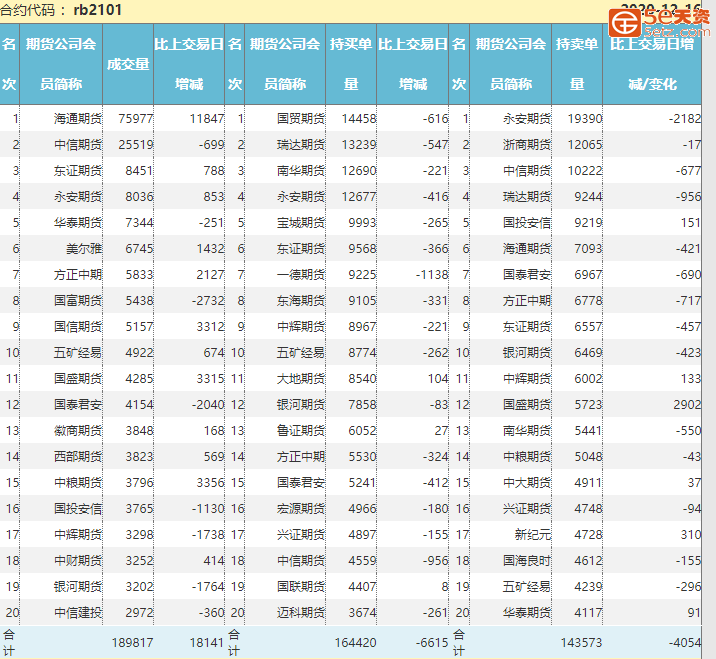Click the 成交量 column header
Viewport: 716px width, 659px height.
(x=128, y=64)
